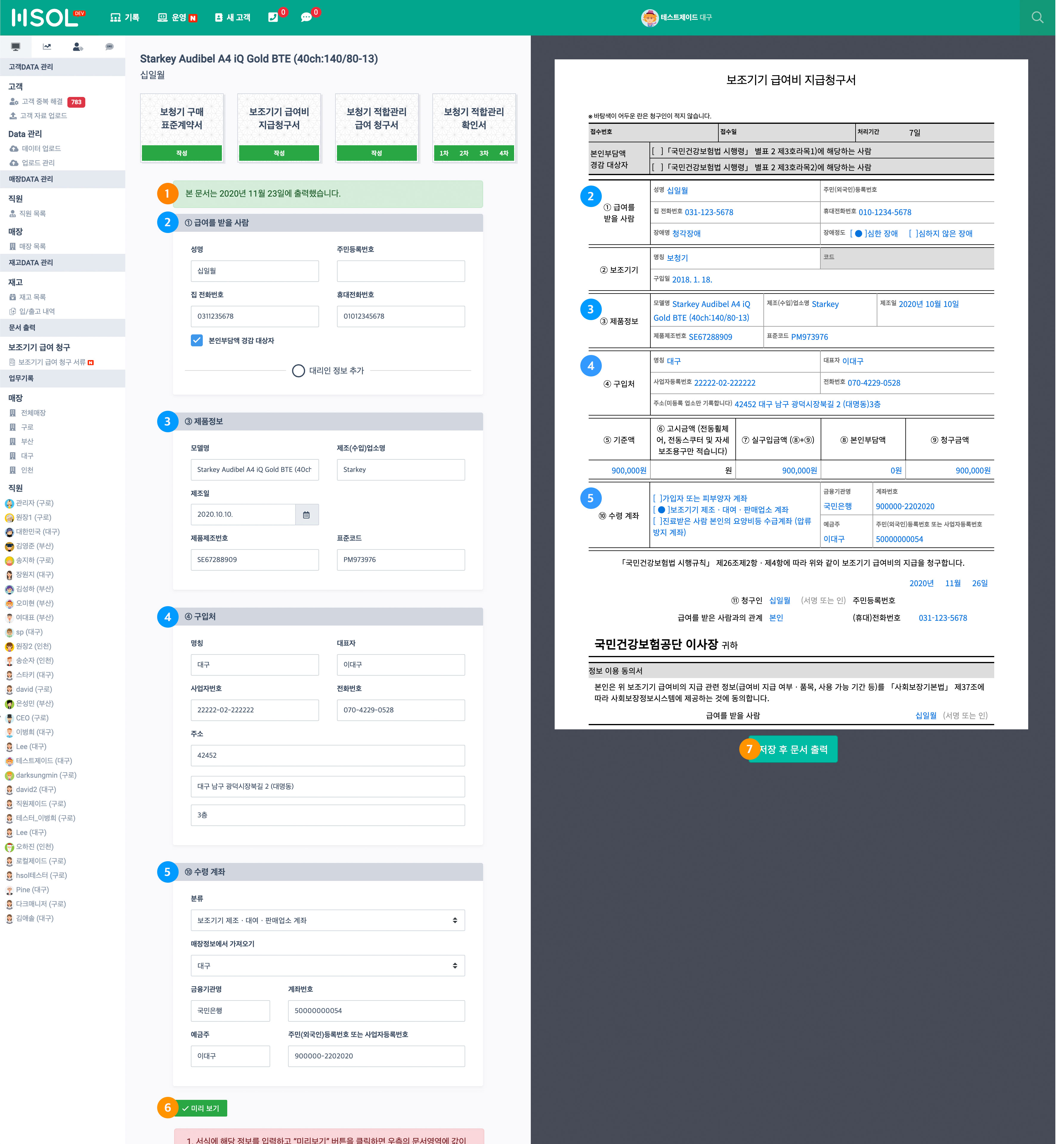Click the 직원 목록 people icon
This screenshot has height=1144, width=1064.
tap(13, 214)
